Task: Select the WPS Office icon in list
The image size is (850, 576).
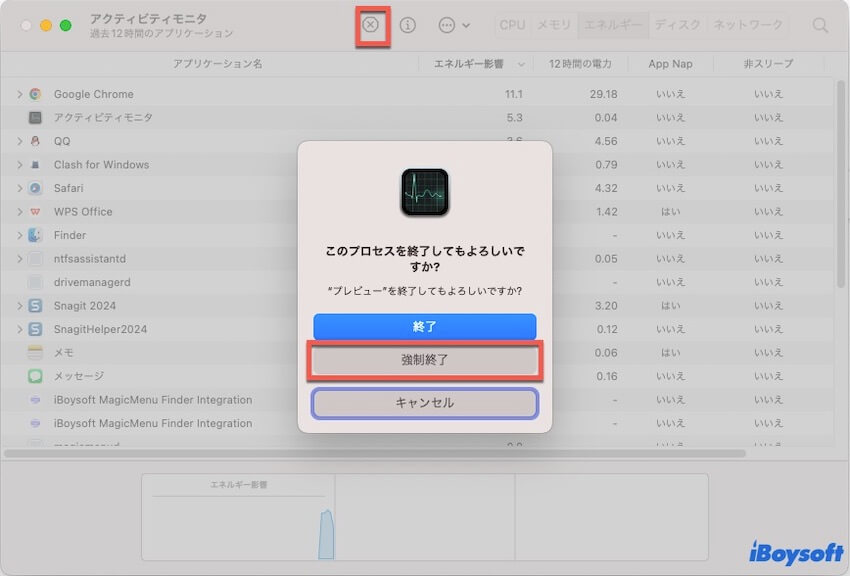Action: [36, 212]
